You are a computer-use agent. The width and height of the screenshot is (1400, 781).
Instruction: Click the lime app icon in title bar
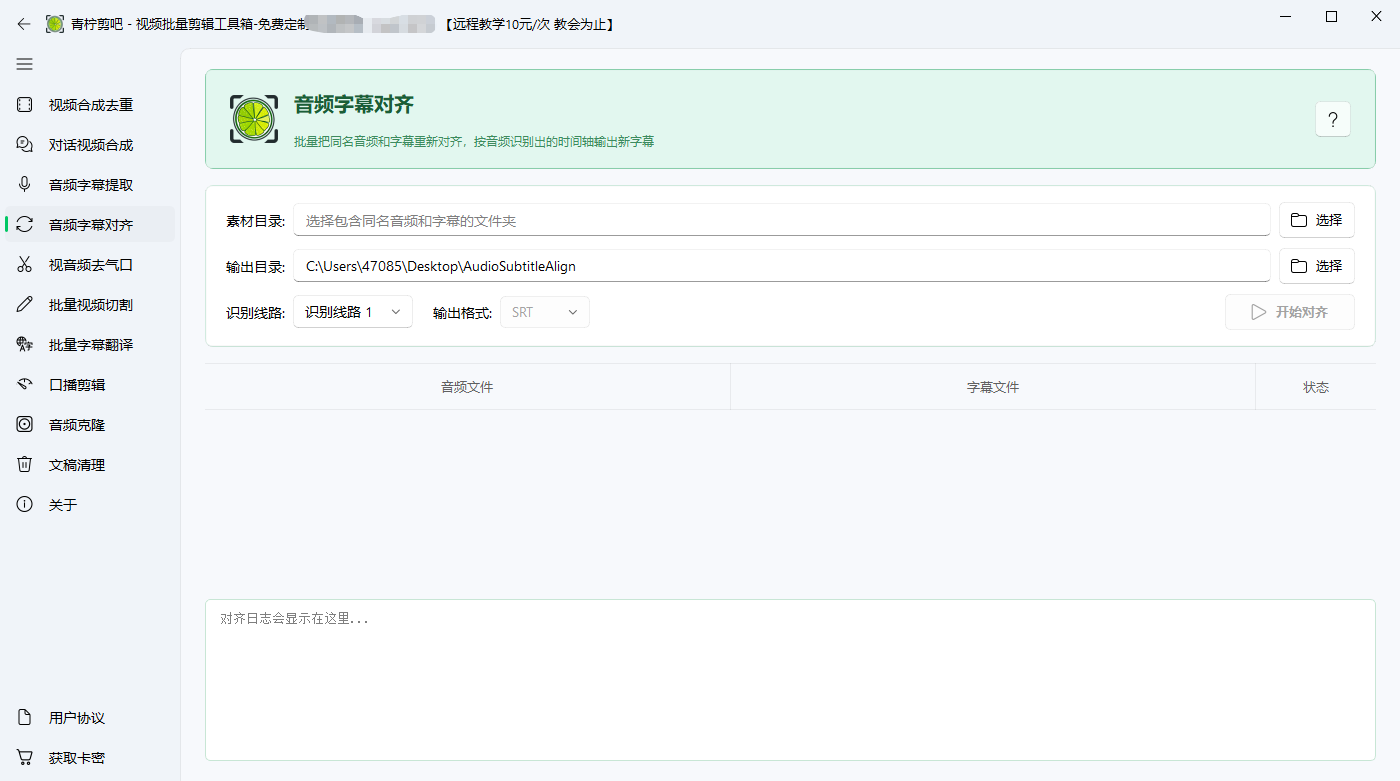tap(55, 24)
